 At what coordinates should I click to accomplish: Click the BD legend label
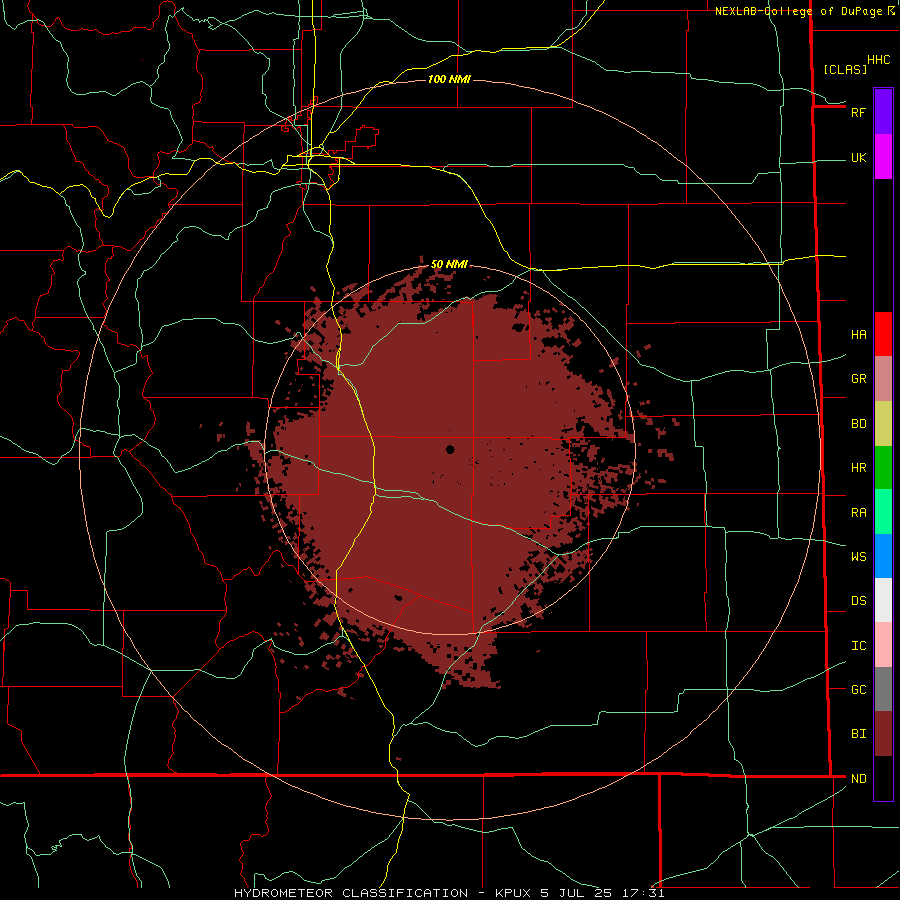click(x=858, y=424)
